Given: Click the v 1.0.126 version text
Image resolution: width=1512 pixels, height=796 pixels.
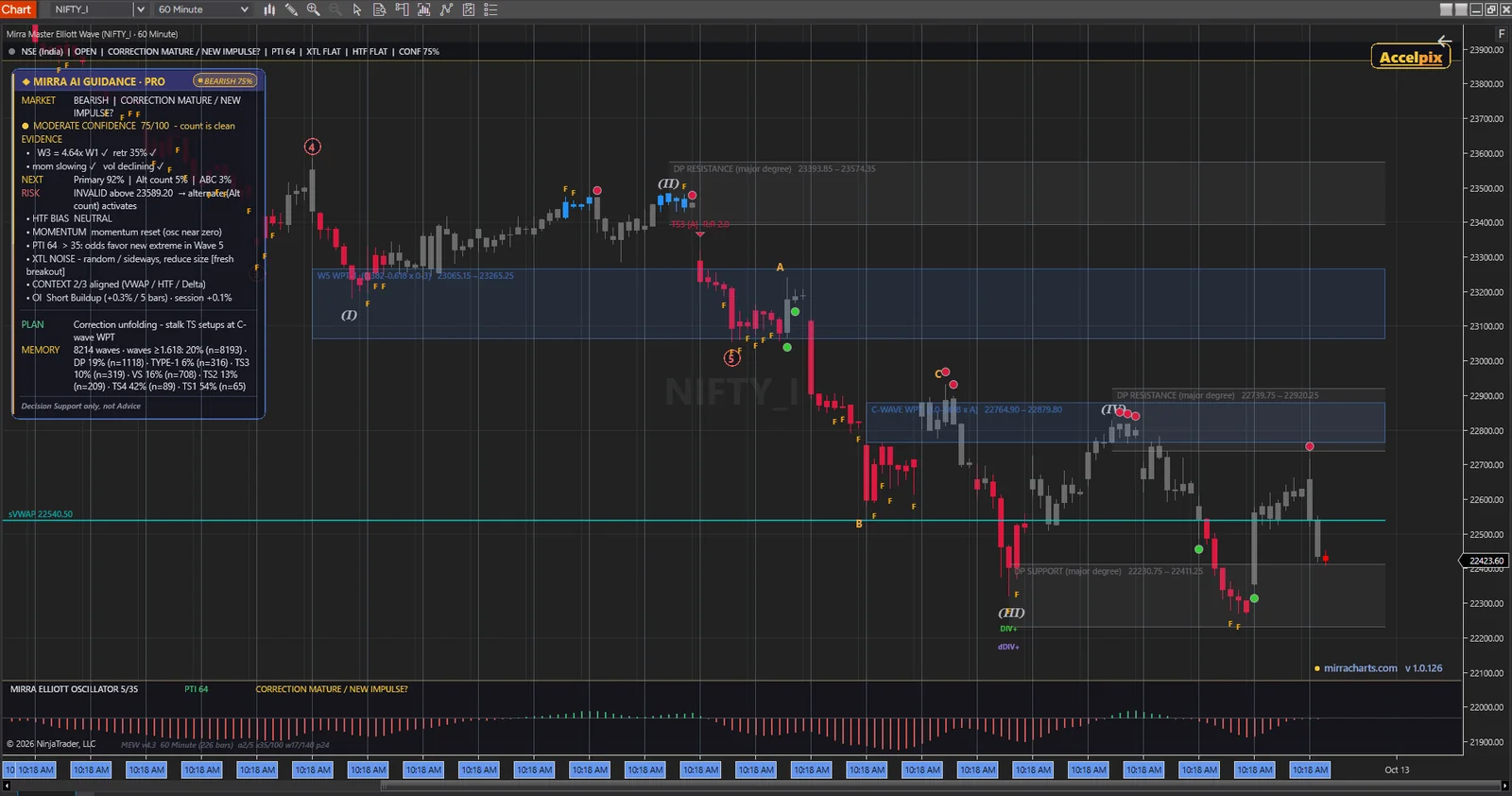Looking at the screenshot, I should coord(1423,668).
